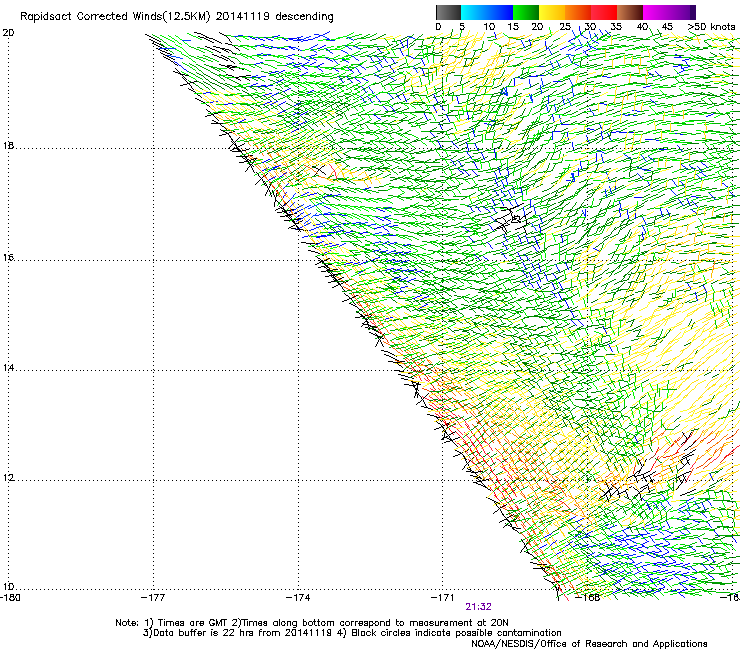
Task: Click the purple '21:32' pass time label
Action: [x=479, y=607]
